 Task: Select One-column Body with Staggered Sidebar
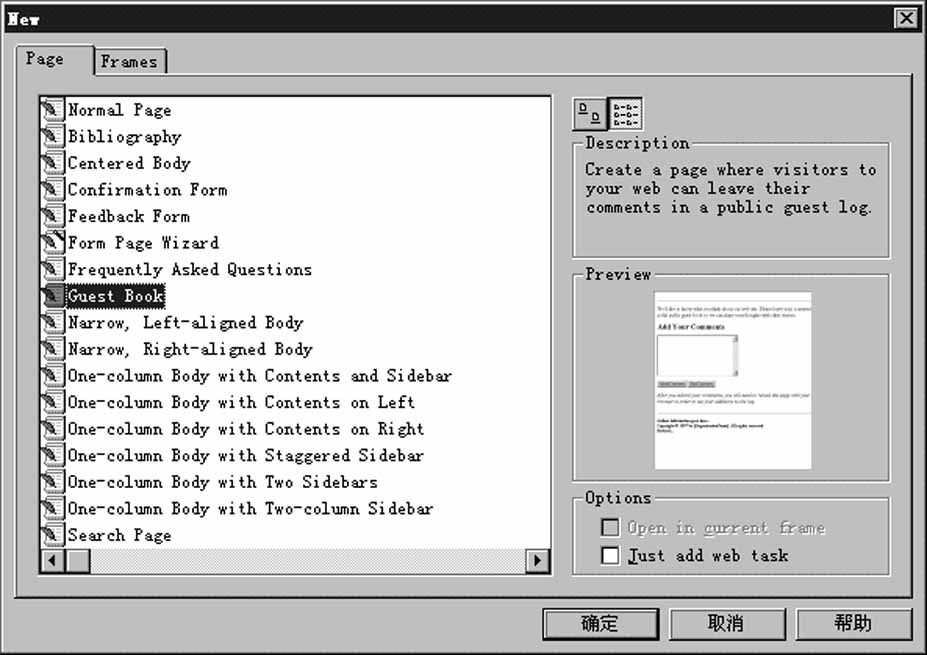[245, 456]
